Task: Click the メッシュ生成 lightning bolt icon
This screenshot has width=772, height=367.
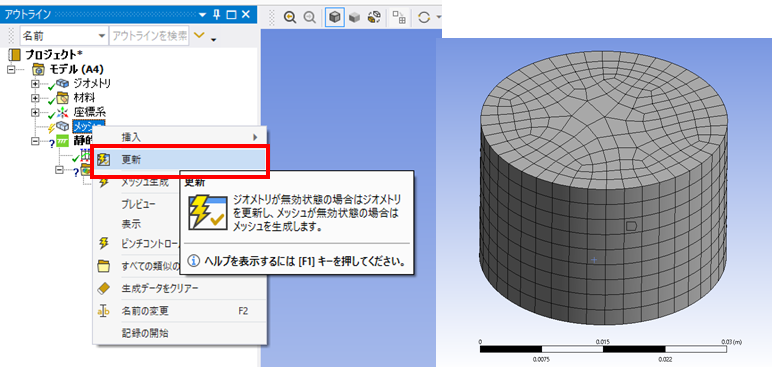Action: tap(104, 182)
